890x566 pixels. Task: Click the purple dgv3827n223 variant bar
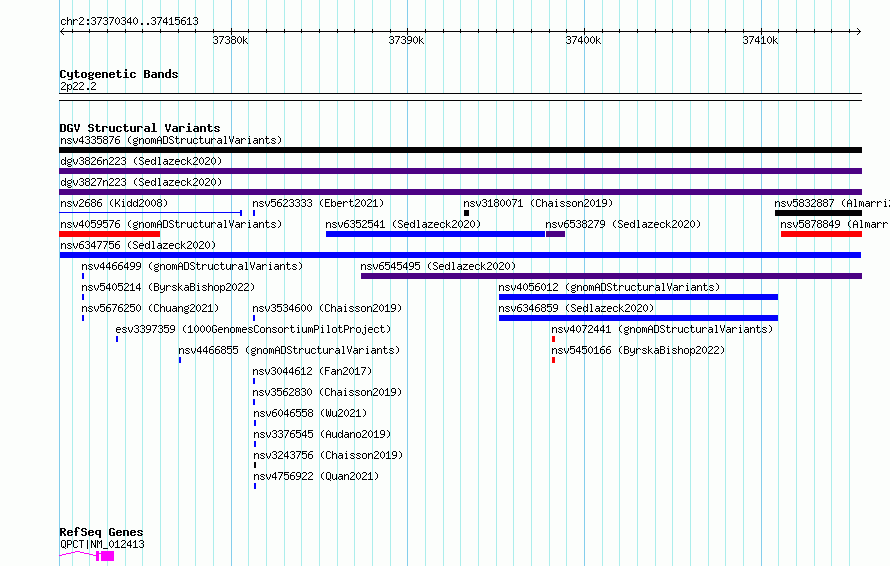pos(460,192)
